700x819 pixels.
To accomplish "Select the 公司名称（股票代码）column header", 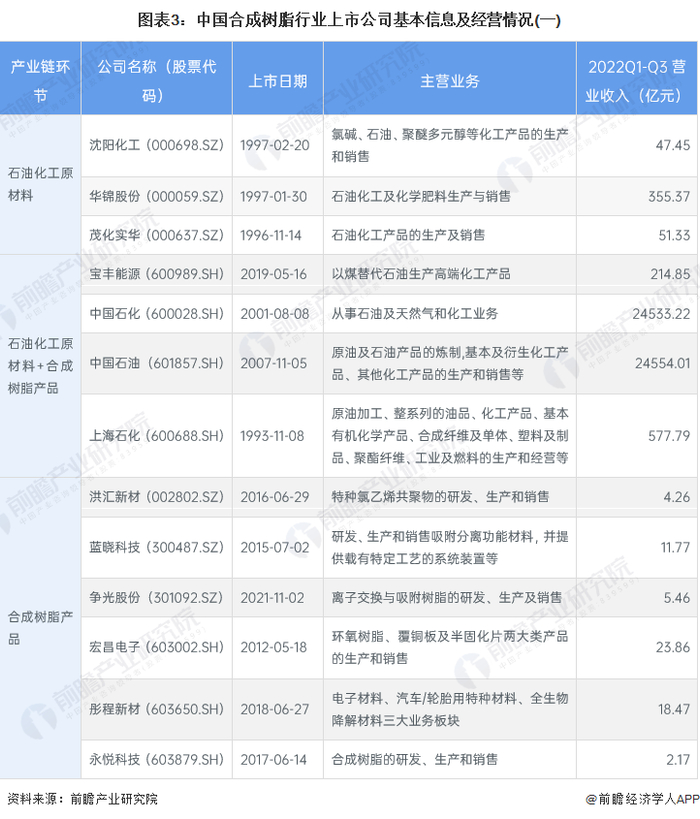I will pyautogui.click(x=157, y=80).
